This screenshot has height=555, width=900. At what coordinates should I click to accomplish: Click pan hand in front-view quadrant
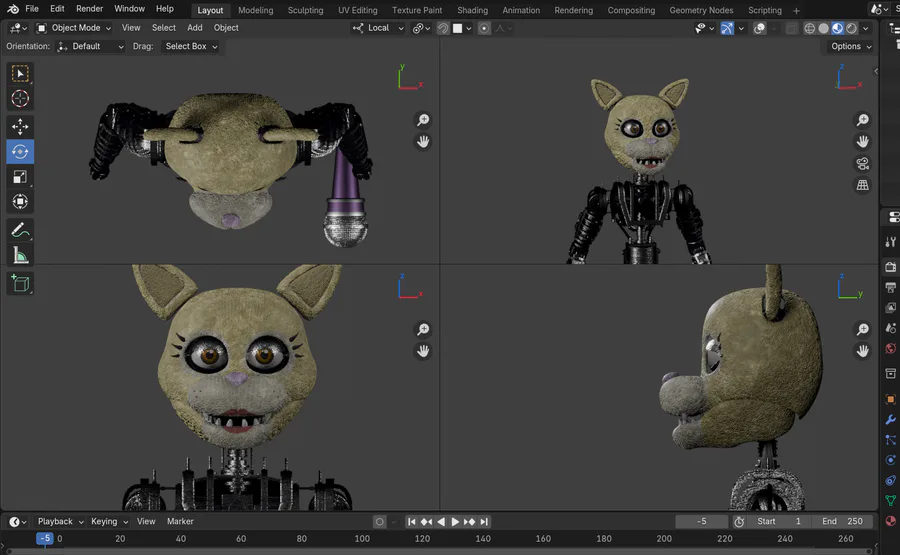coord(423,351)
